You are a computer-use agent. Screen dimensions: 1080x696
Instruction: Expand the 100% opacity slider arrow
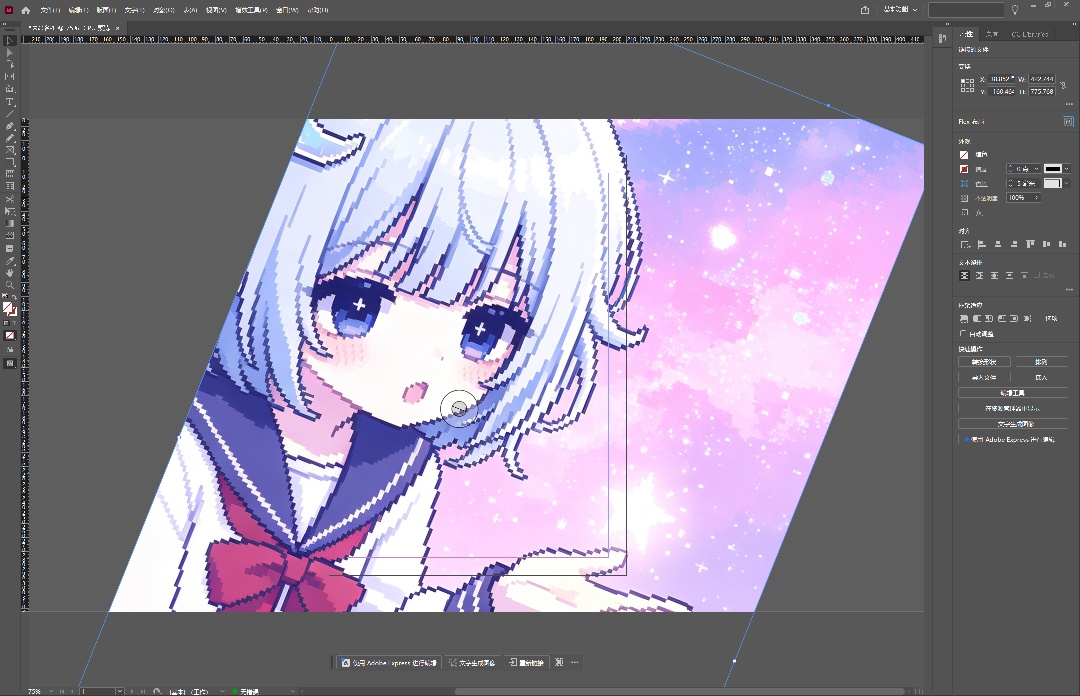pyautogui.click(x=1037, y=198)
